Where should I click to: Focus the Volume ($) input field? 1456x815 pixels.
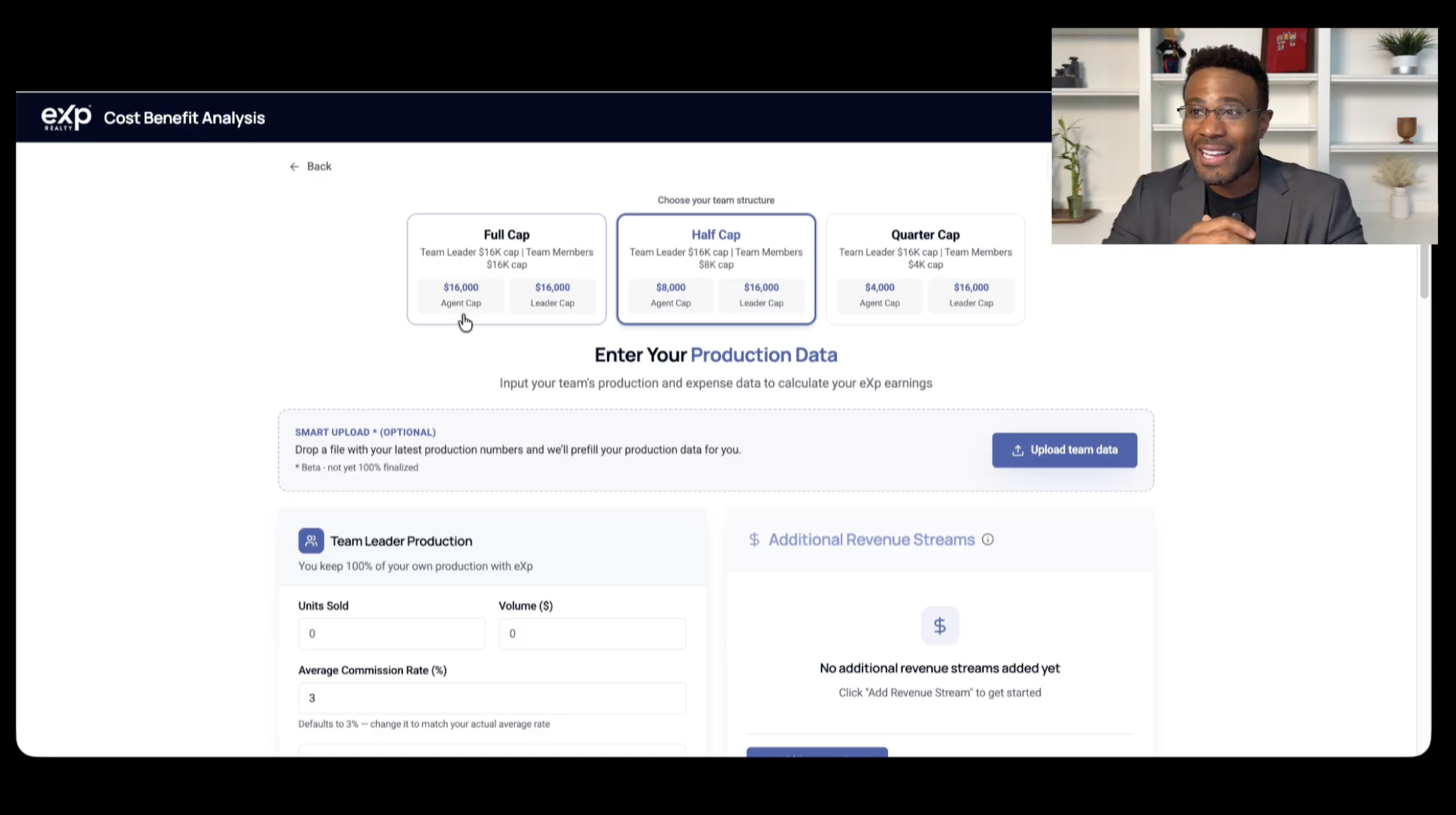[x=592, y=634]
